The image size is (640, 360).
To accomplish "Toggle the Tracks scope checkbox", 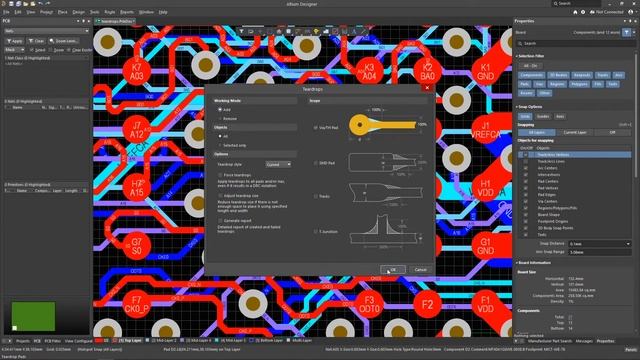I will (316, 196).
